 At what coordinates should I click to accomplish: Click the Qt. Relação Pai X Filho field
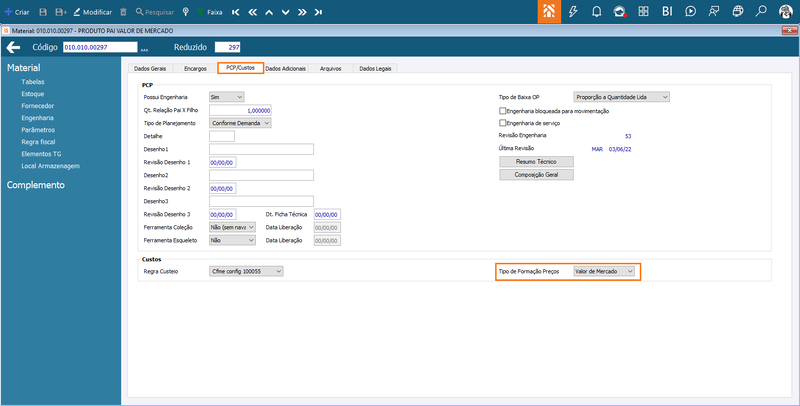[x=240, y=110]
